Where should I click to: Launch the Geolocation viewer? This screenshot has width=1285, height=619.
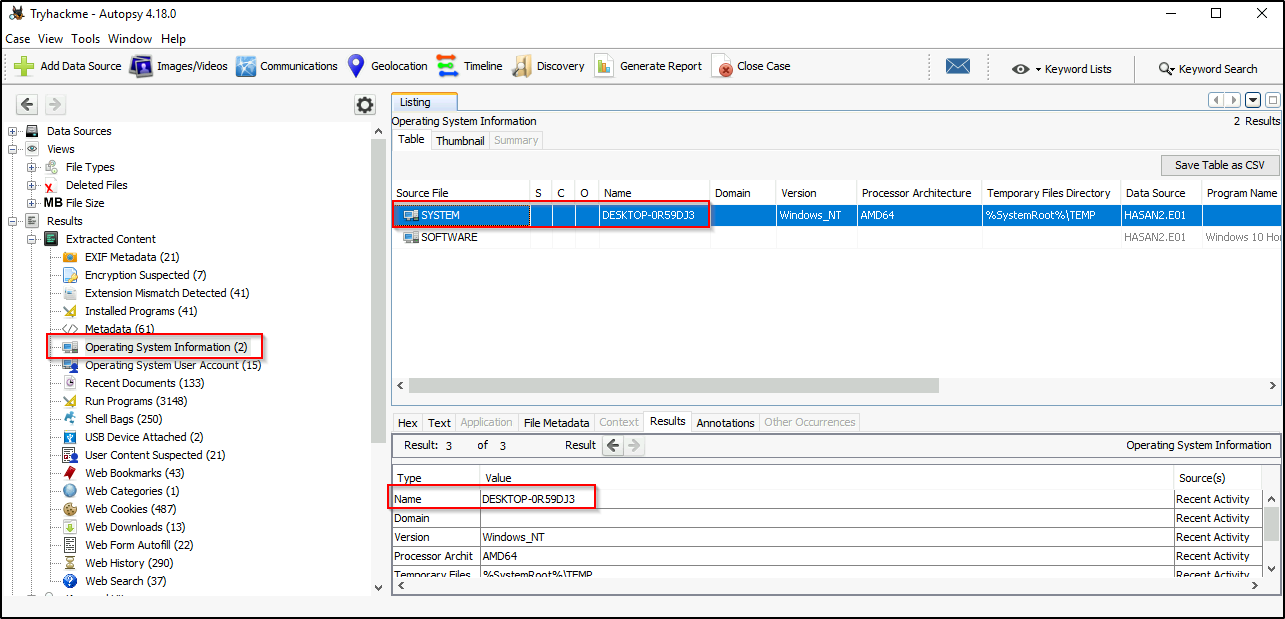[397, 66]
